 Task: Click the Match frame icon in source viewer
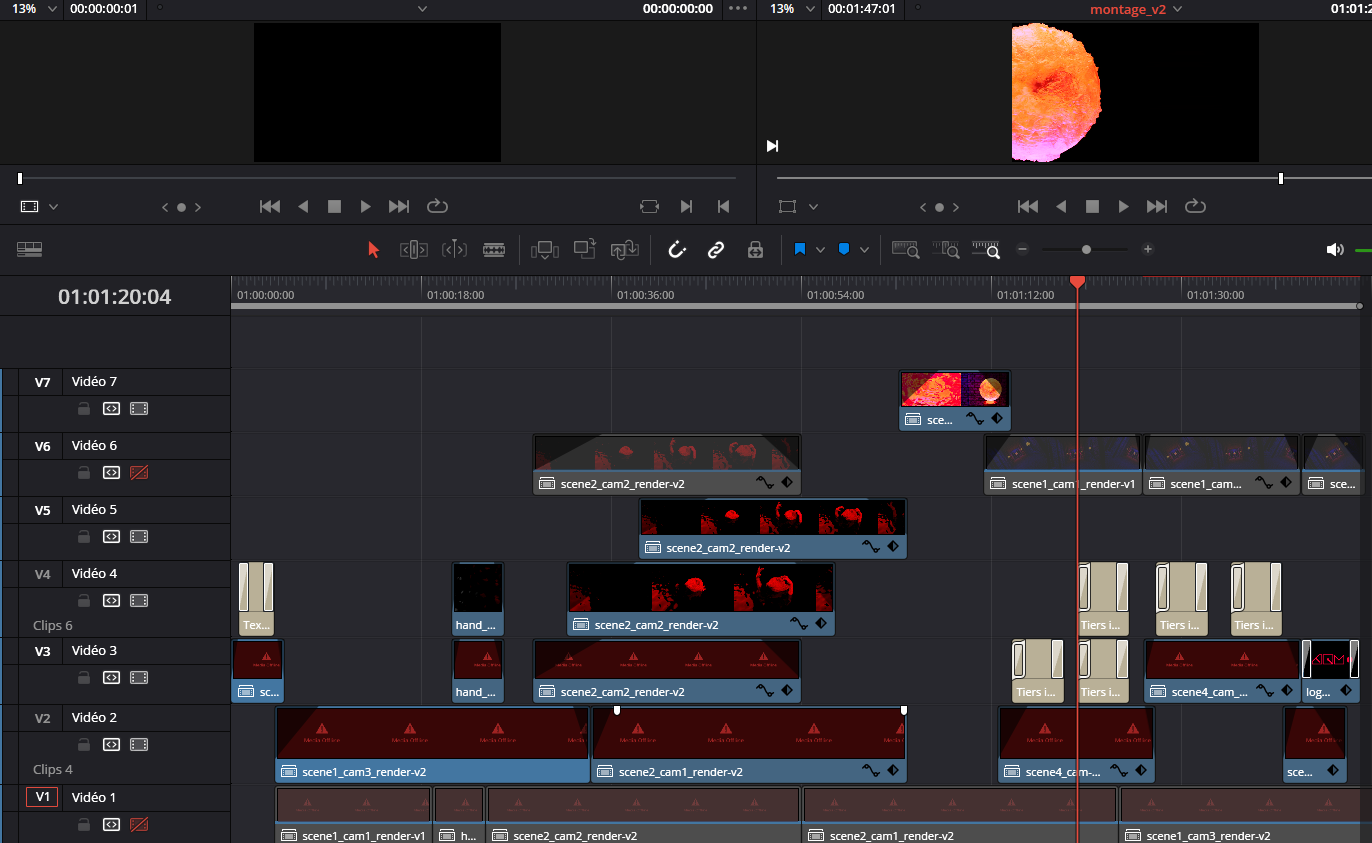point(650,206)
